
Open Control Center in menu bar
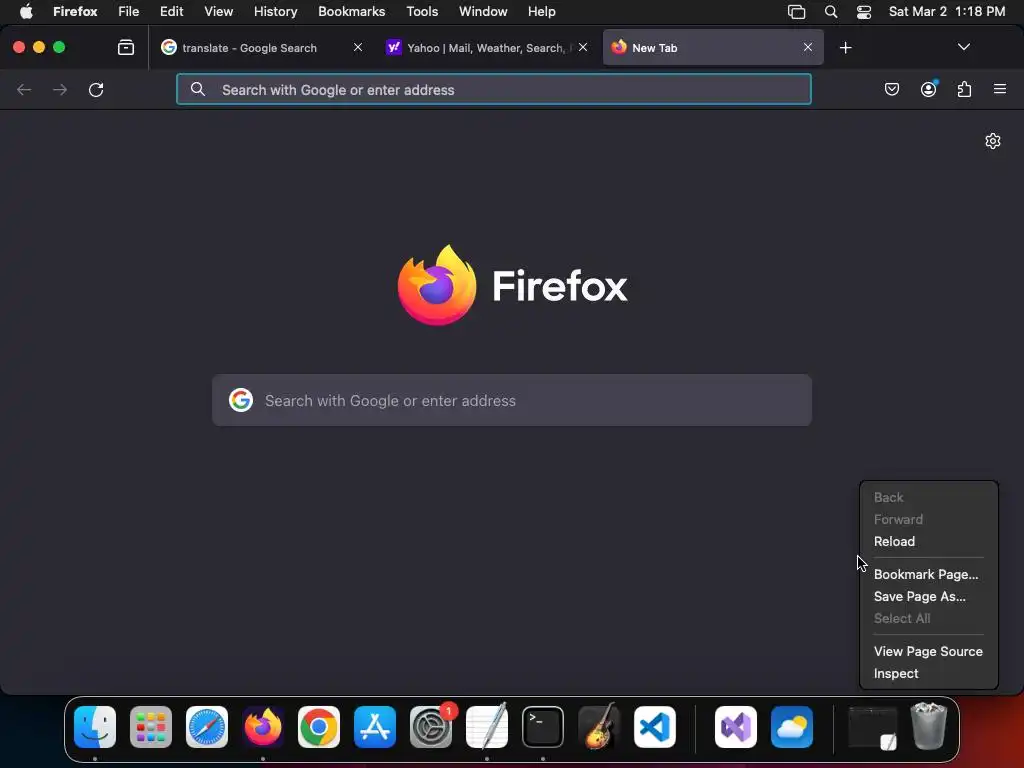[x=864, y=12]
